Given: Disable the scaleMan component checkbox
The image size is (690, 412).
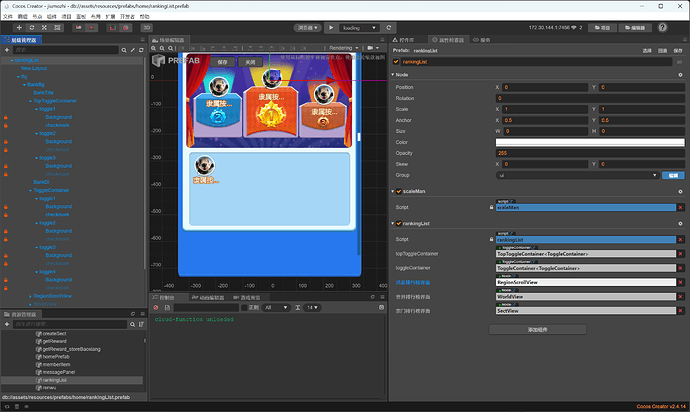Looking at the screenshot, I should click(400, 190).
